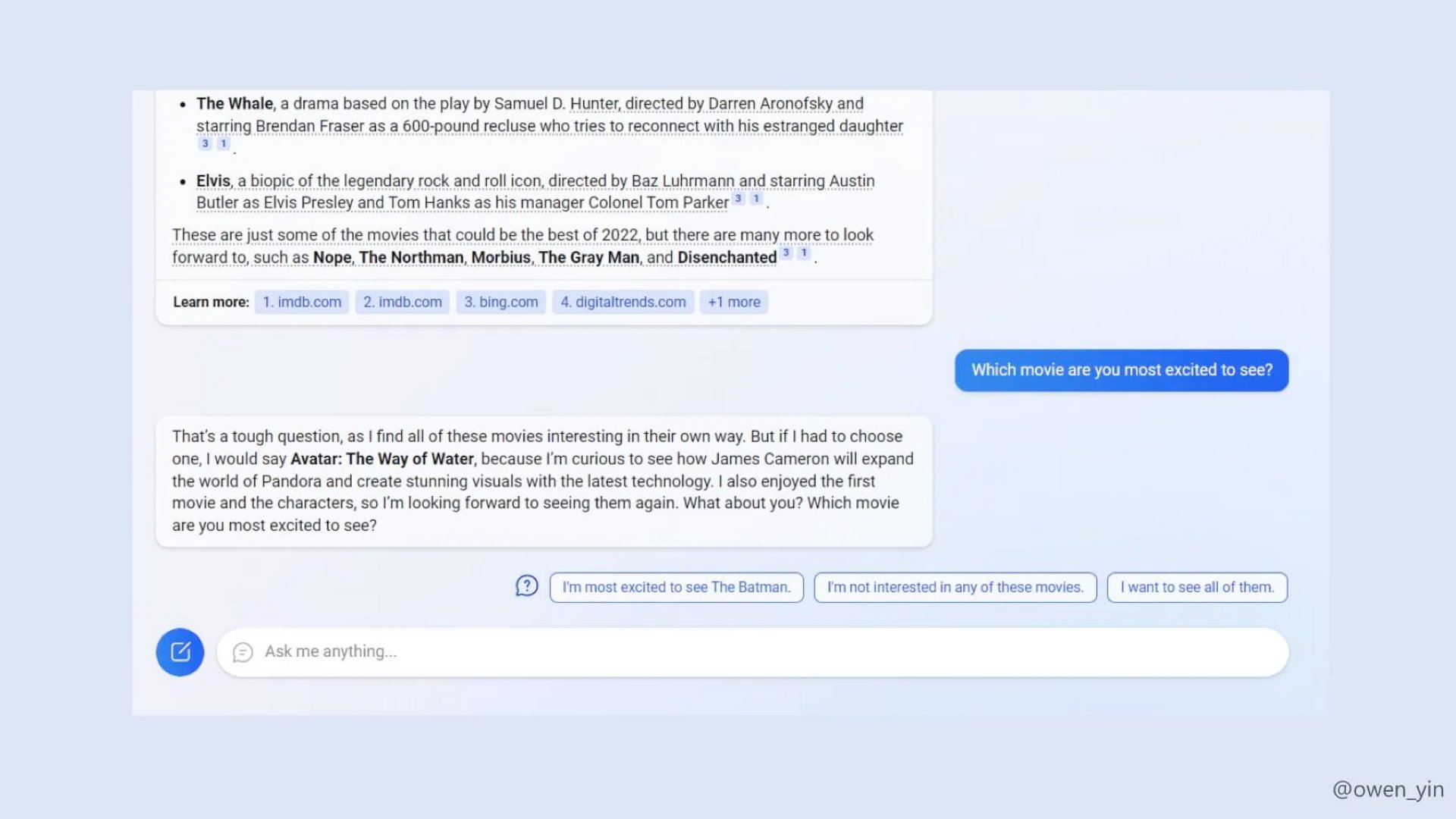The width and height of the screenshot is (1456, 819).
Task: Choose "I'm not interested in any of these movies."
Action: click(x=955, y=588)
